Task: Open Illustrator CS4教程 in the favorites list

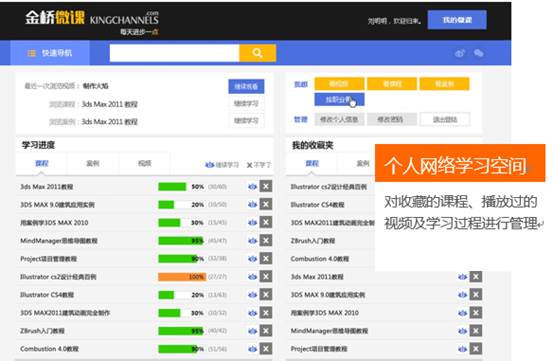Action: pyautogui.click(x=317, y=205)
